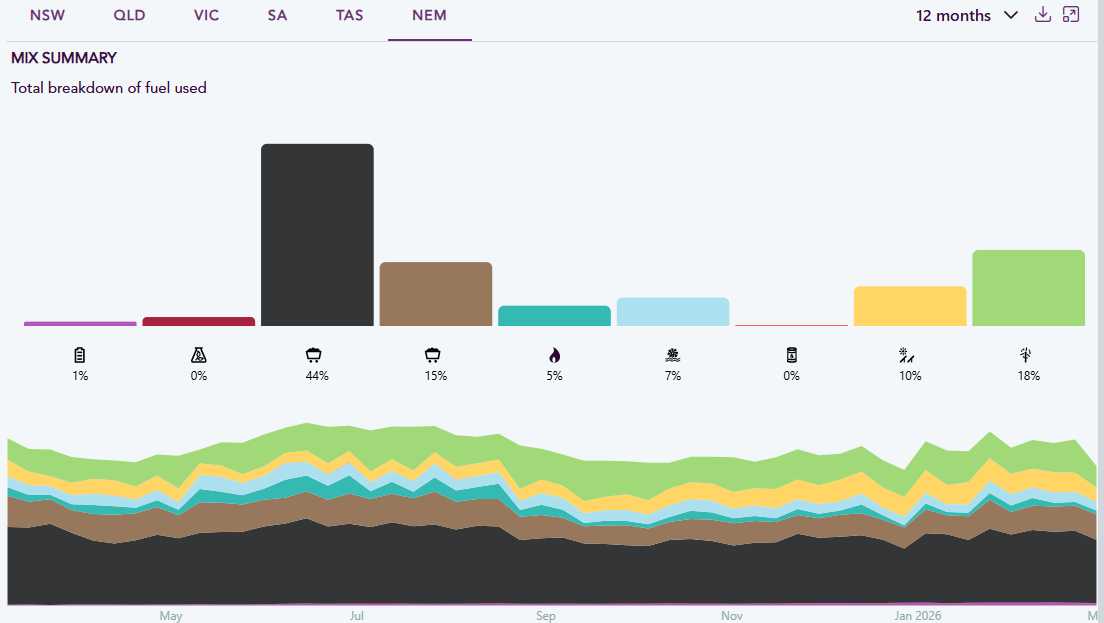Click the tall black coal bar
Screen dimensions: 1104x623
318,235
